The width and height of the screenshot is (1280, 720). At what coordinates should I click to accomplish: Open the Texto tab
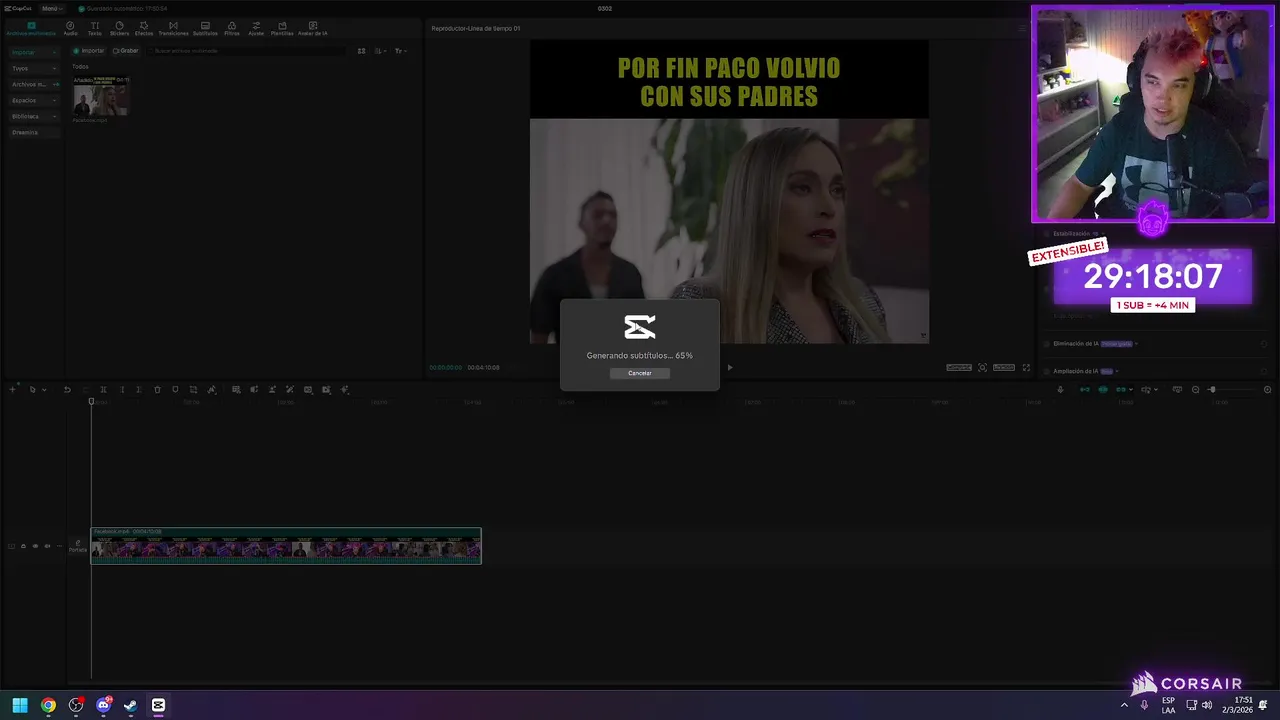94,28
